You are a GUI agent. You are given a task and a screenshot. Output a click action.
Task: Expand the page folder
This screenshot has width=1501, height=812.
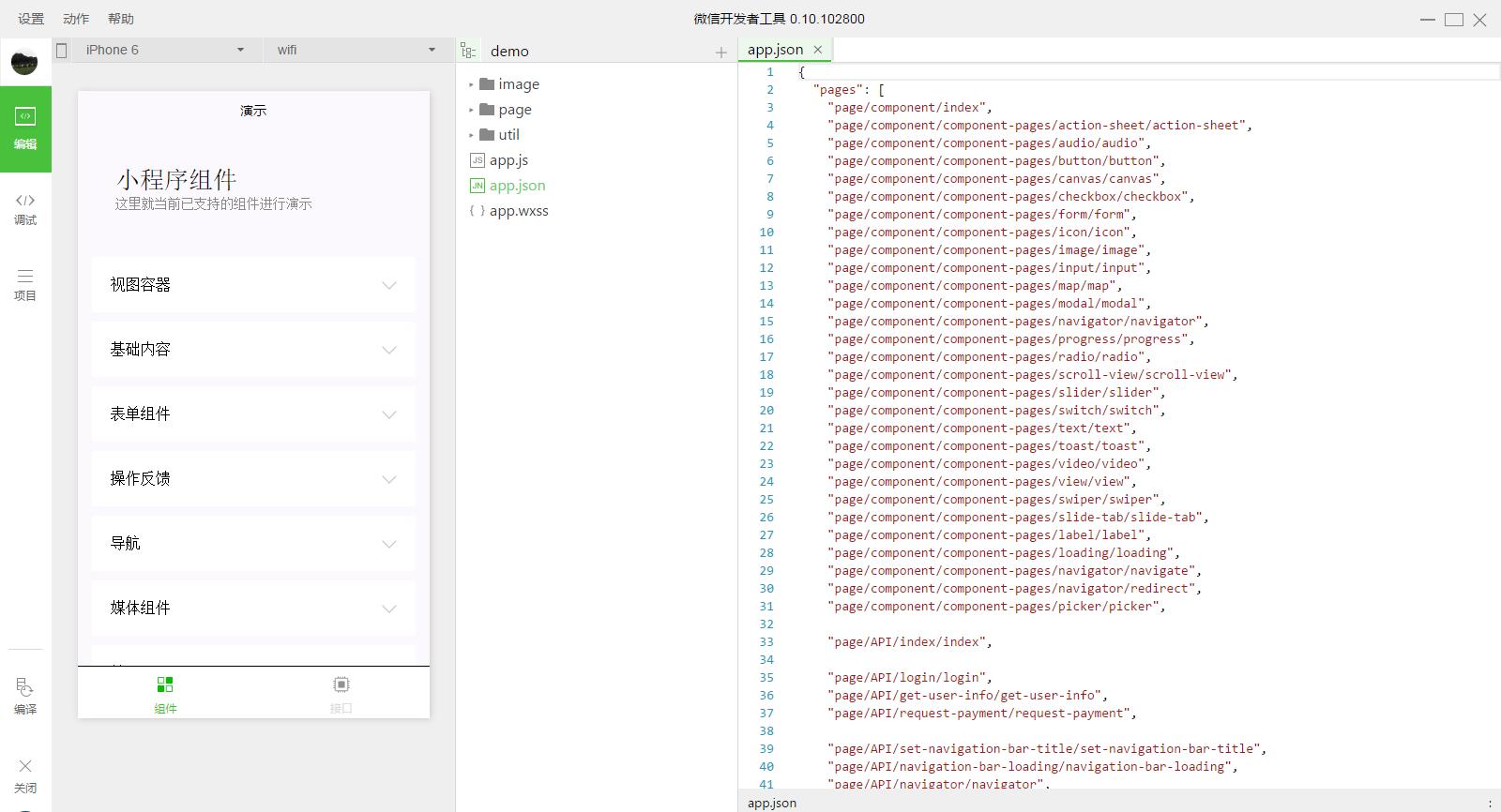pos(472,110)
